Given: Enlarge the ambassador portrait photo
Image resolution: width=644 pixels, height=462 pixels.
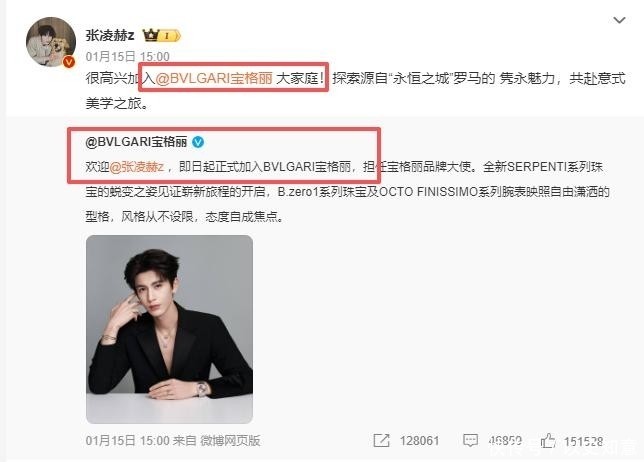Looking at the screenshot, I should pos(169,329).
